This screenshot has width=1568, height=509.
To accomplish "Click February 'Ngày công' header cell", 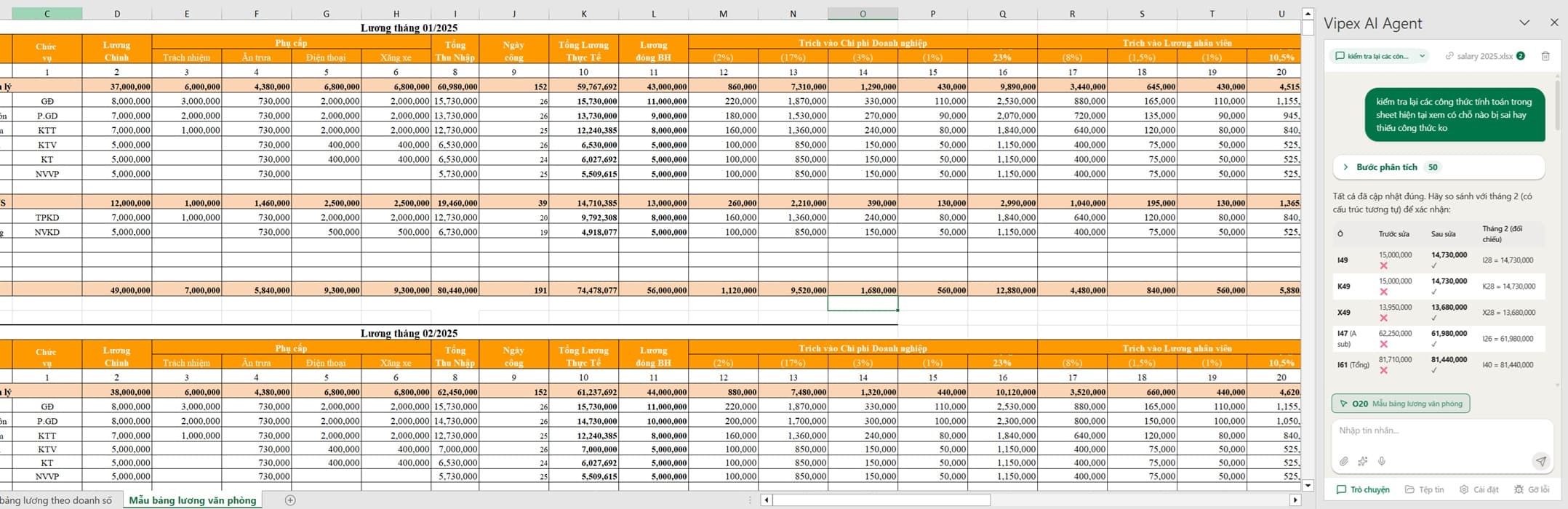I will [x=513, y=356].
